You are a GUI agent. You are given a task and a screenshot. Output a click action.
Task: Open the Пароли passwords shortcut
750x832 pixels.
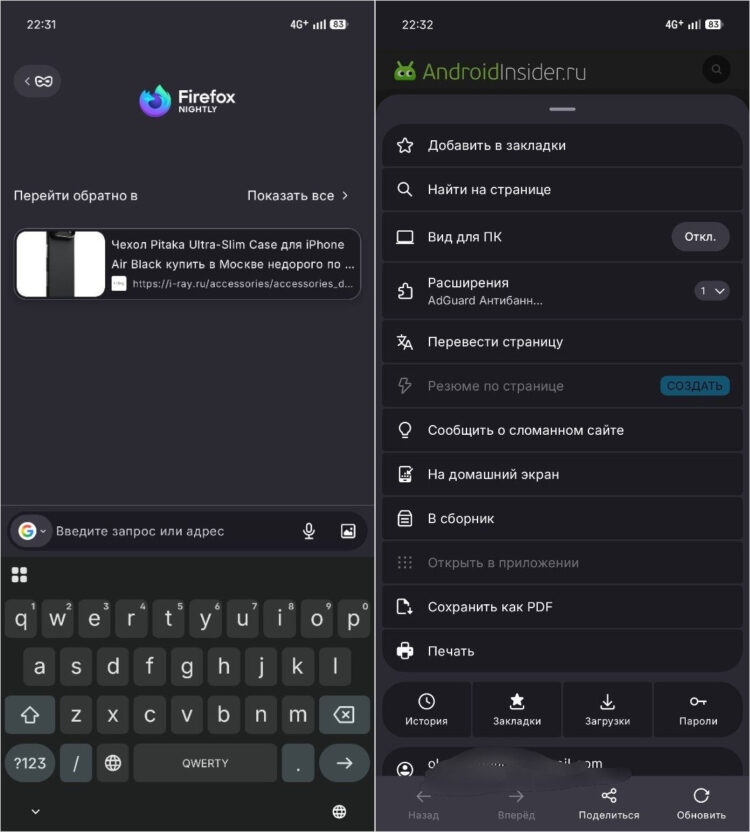pyautogui.click(x=698, y=709)
